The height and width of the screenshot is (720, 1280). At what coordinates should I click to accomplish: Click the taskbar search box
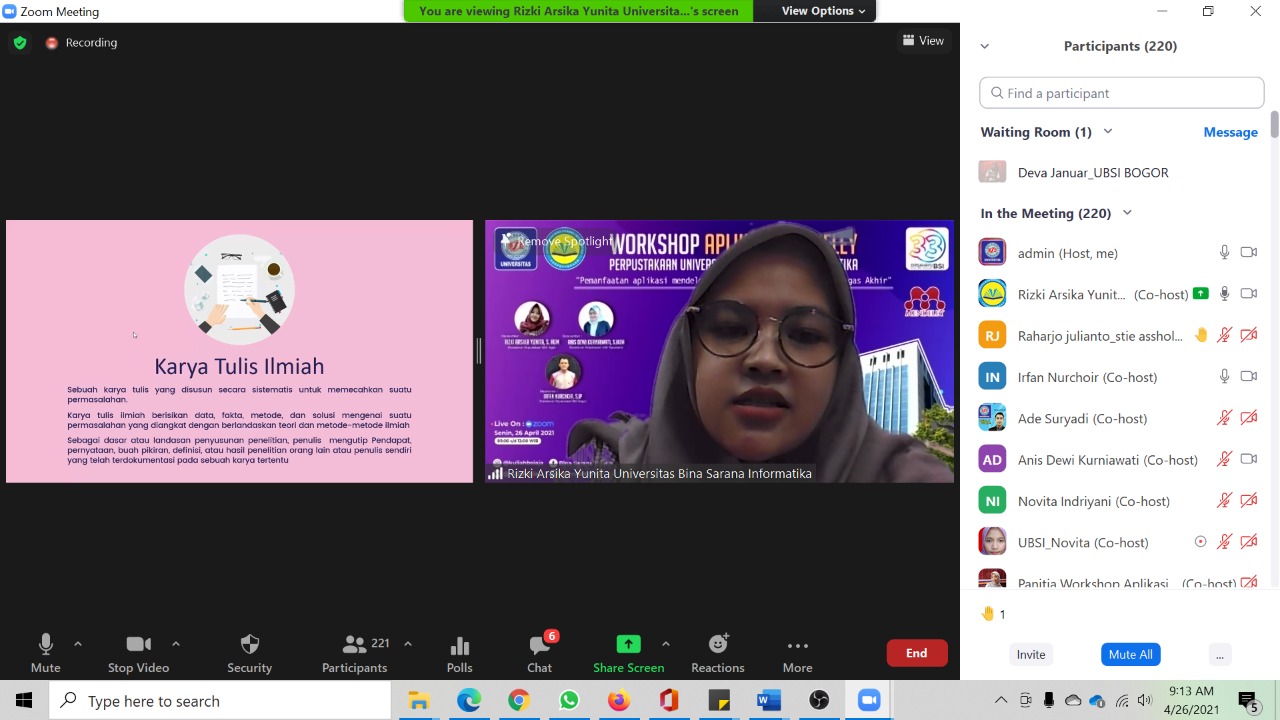pyautogui.click(x=220, y=701)
